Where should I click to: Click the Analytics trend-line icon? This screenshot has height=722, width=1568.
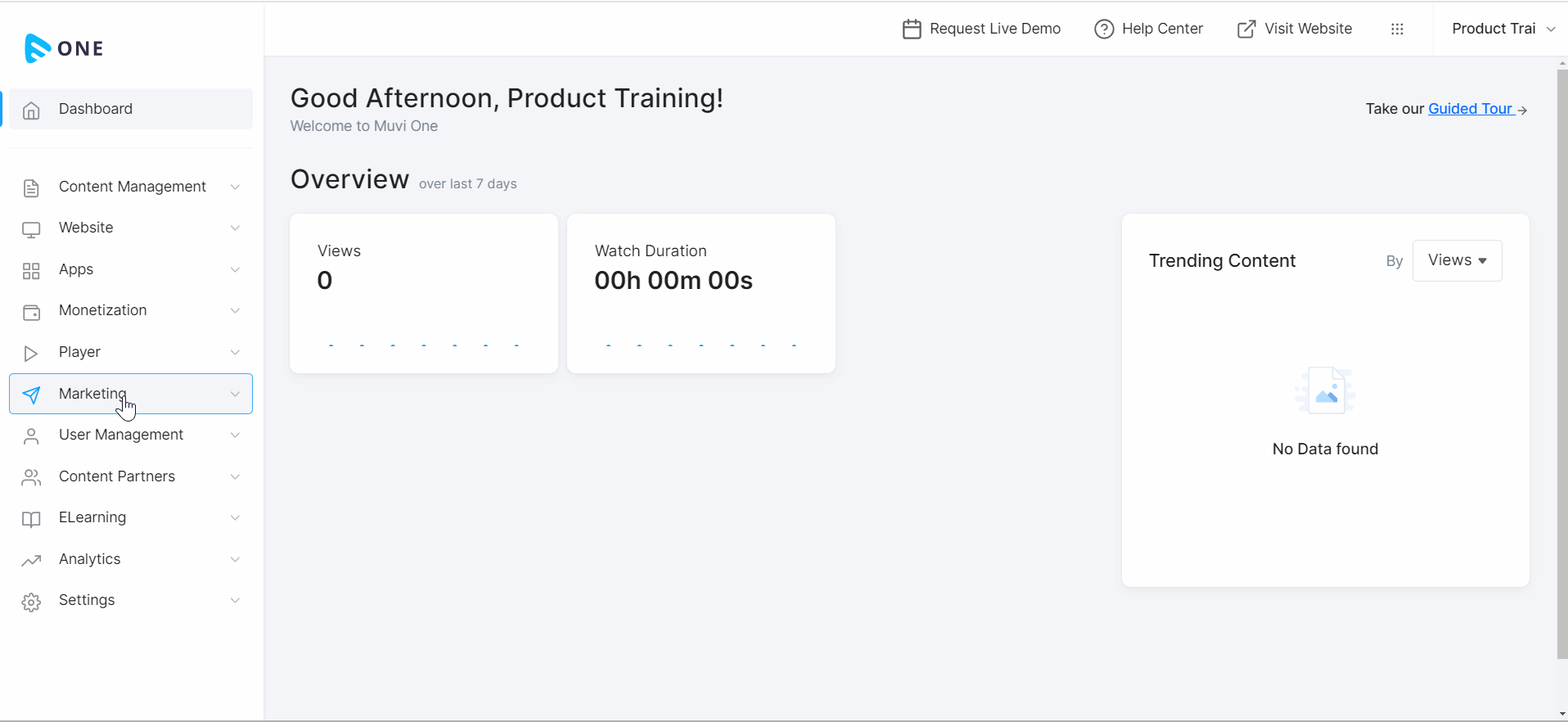pos(31,561)
